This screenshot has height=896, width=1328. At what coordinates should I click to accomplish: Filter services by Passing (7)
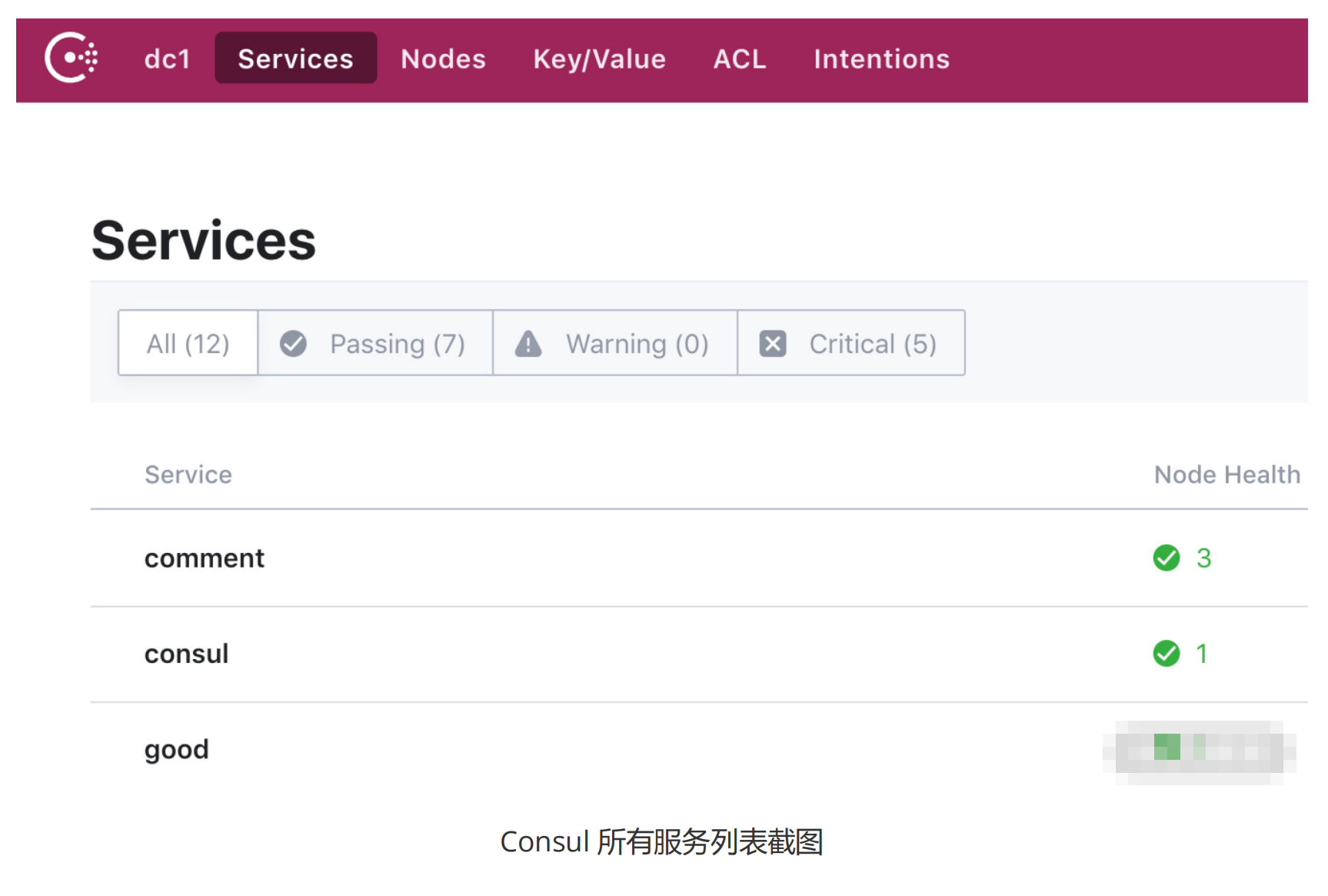(x=375, y=343)
